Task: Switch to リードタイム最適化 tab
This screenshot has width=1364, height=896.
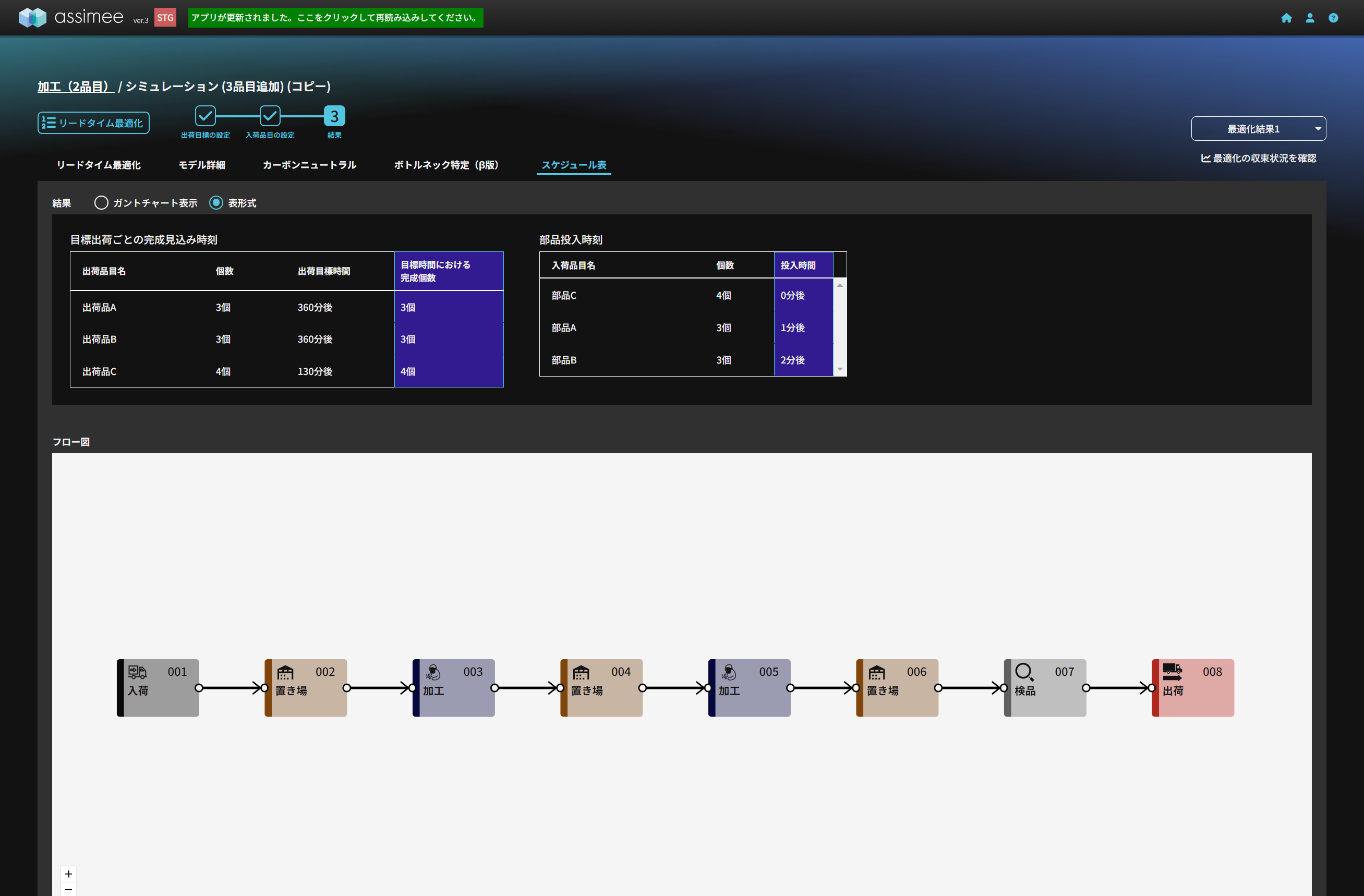Action: pyautogui.click(x=99, y=165)
